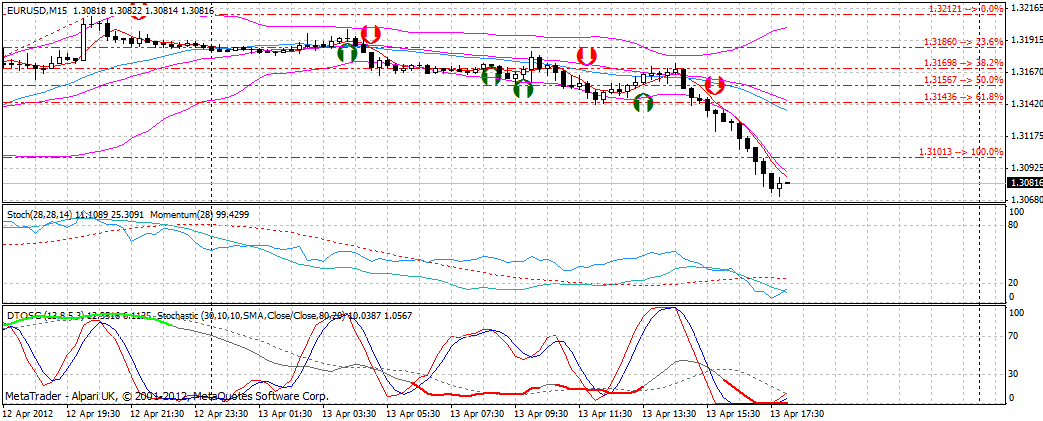Click price scale value 1.31670
Image resolution: width=1043 pixels, height=421 pixels.
tap(1025, 72)
